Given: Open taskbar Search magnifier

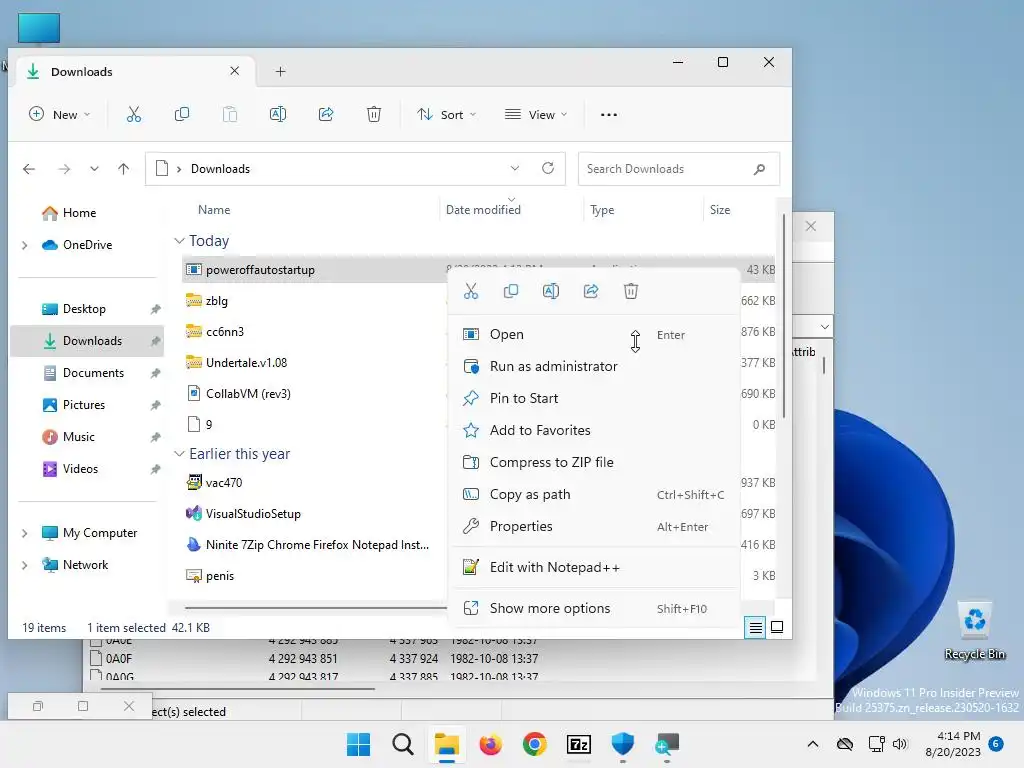Looking at the screenshot, I should click(x=403, y=744).
